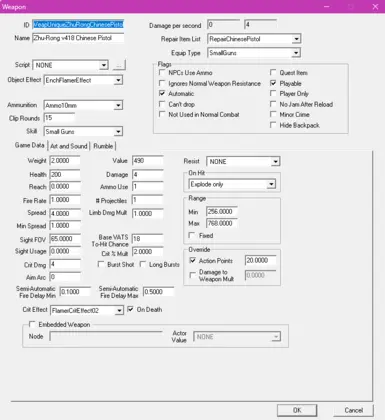The height and width of the screenshot is (420, 385).
Task: Click the Base VATS To-Hit Chance field
Action: pos(148,239)
